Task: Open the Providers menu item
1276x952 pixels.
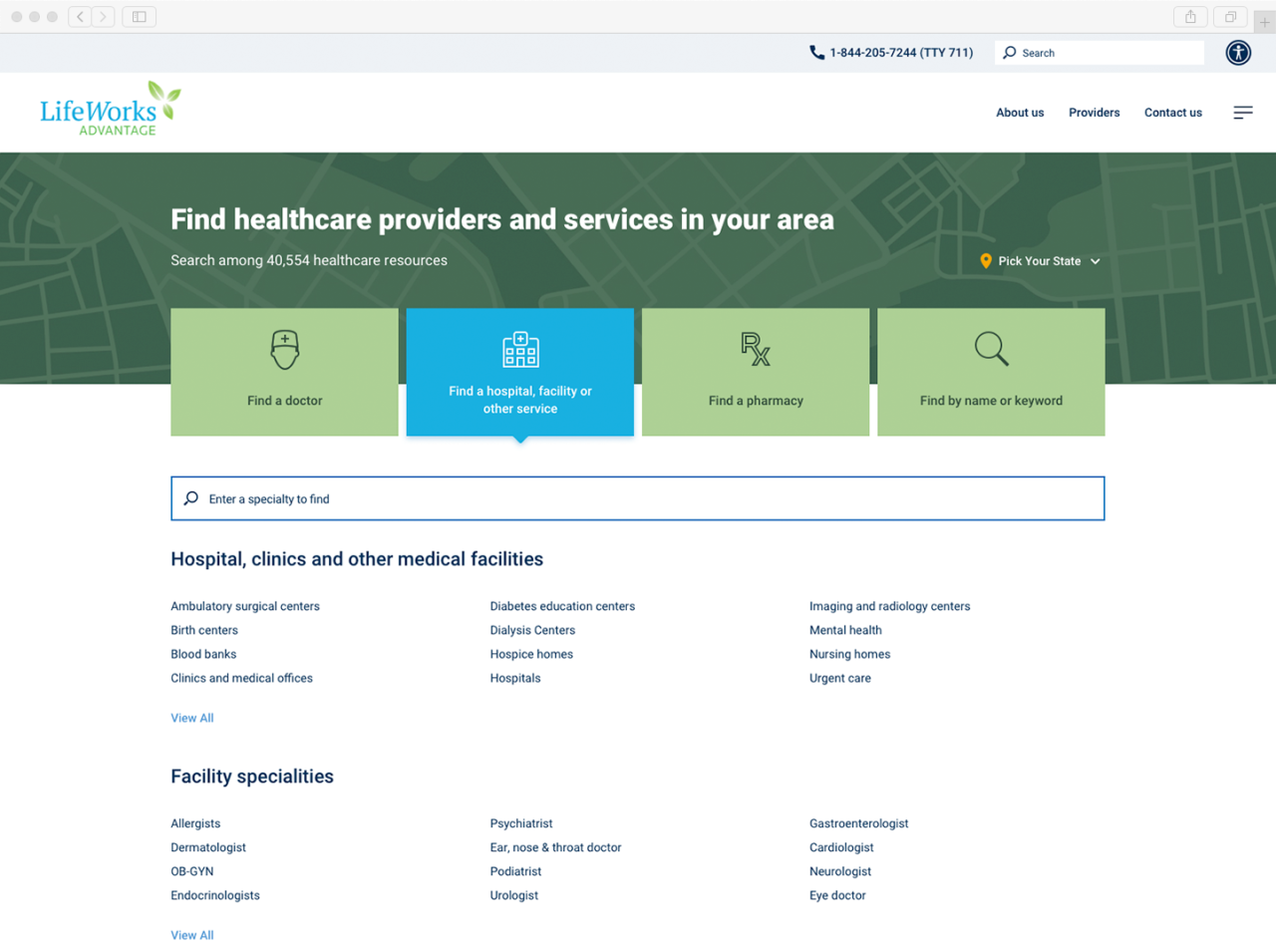Action: tap(1094, 113)
